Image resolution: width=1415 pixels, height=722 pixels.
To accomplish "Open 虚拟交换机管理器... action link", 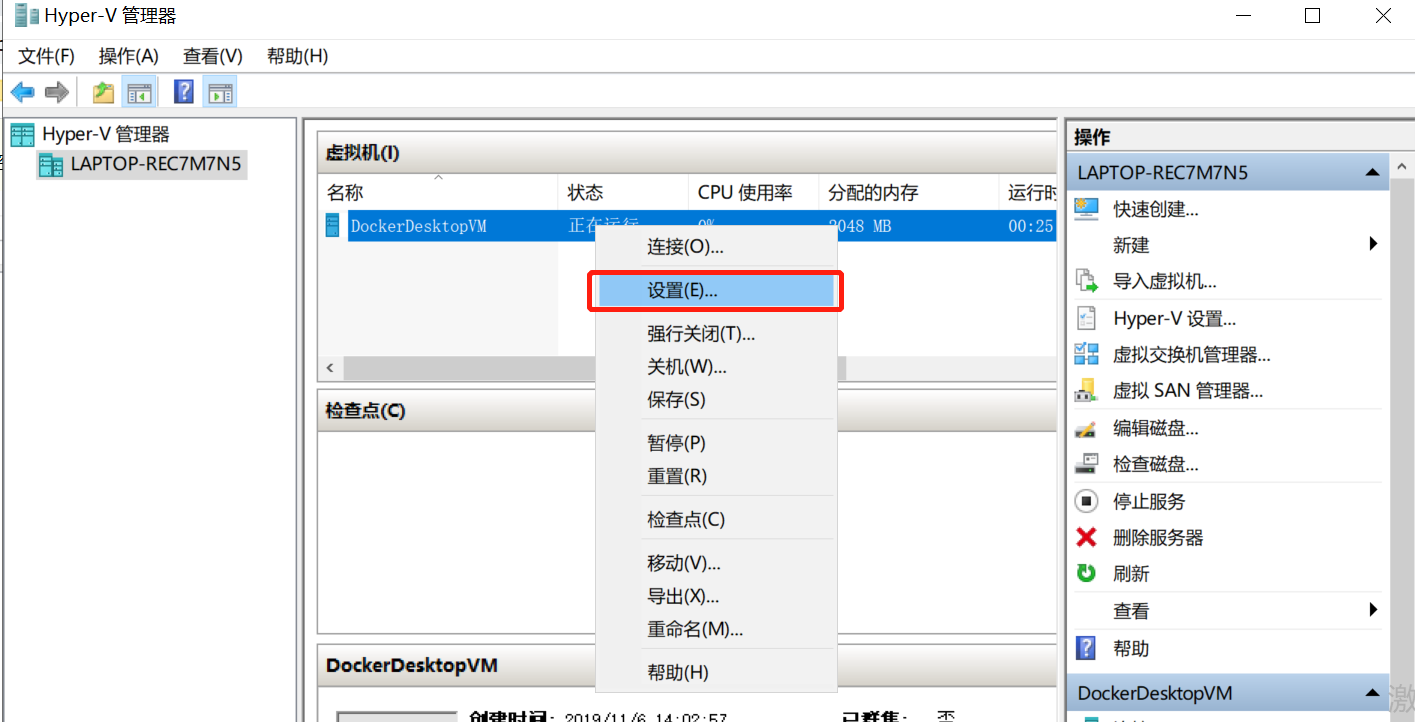I will (1192, 355).
